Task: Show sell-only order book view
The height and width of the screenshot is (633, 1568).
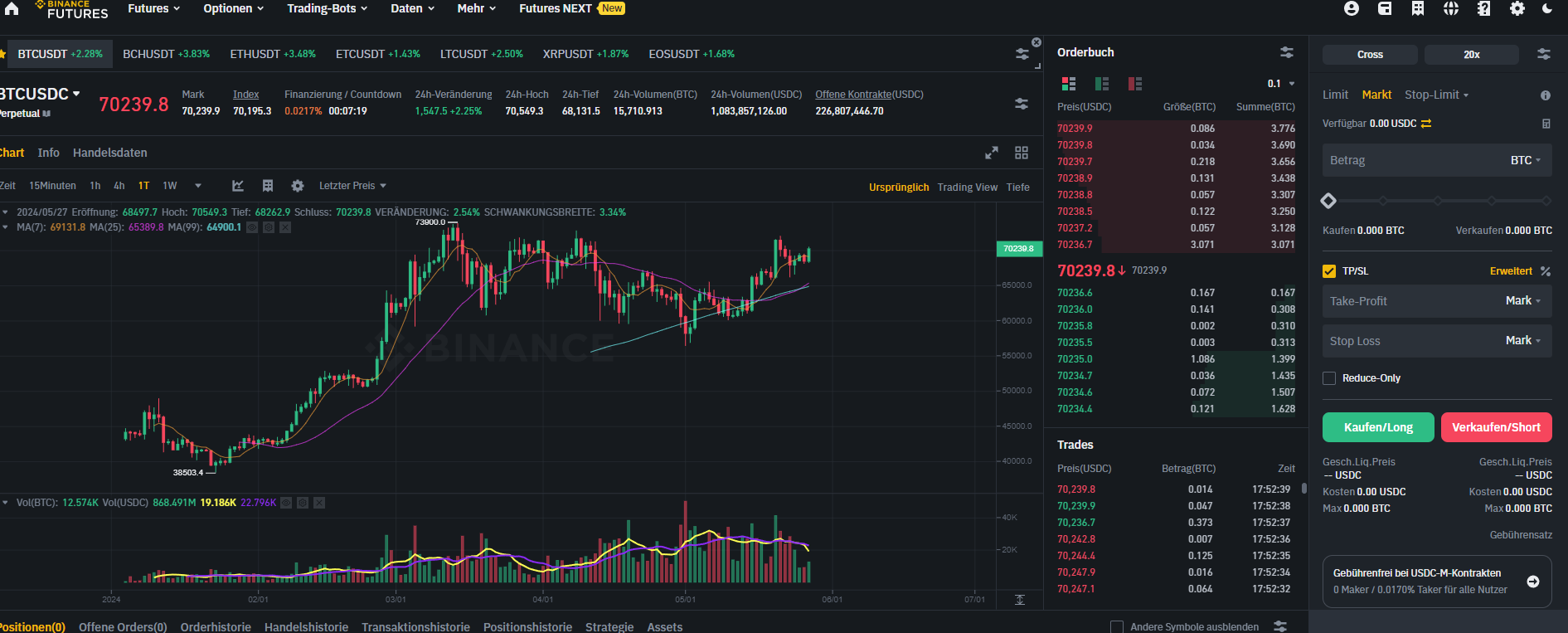Action: point(1135,84)
